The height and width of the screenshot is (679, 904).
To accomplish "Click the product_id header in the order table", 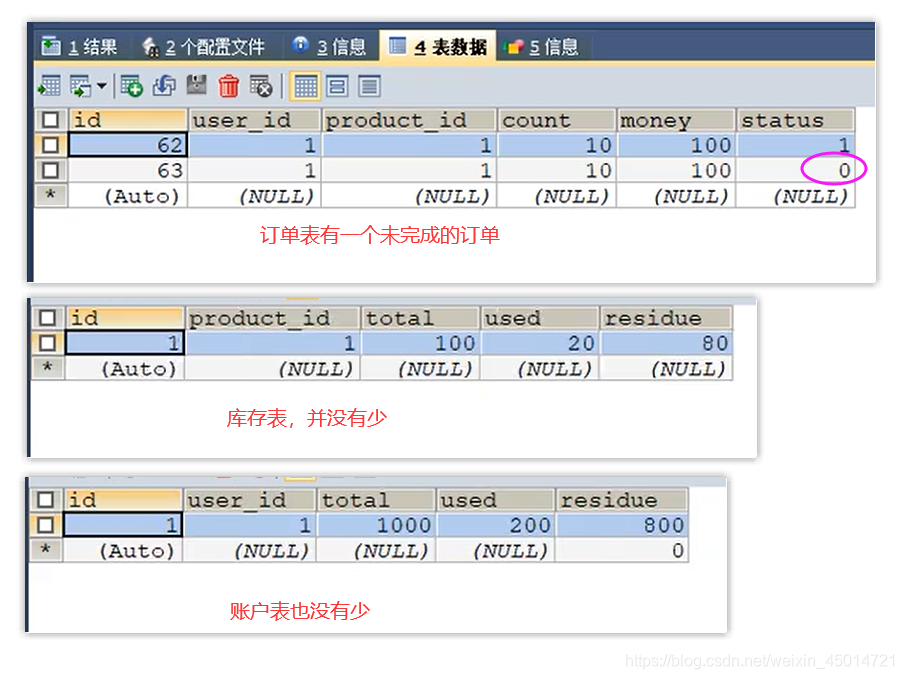I will pos(409,120).
